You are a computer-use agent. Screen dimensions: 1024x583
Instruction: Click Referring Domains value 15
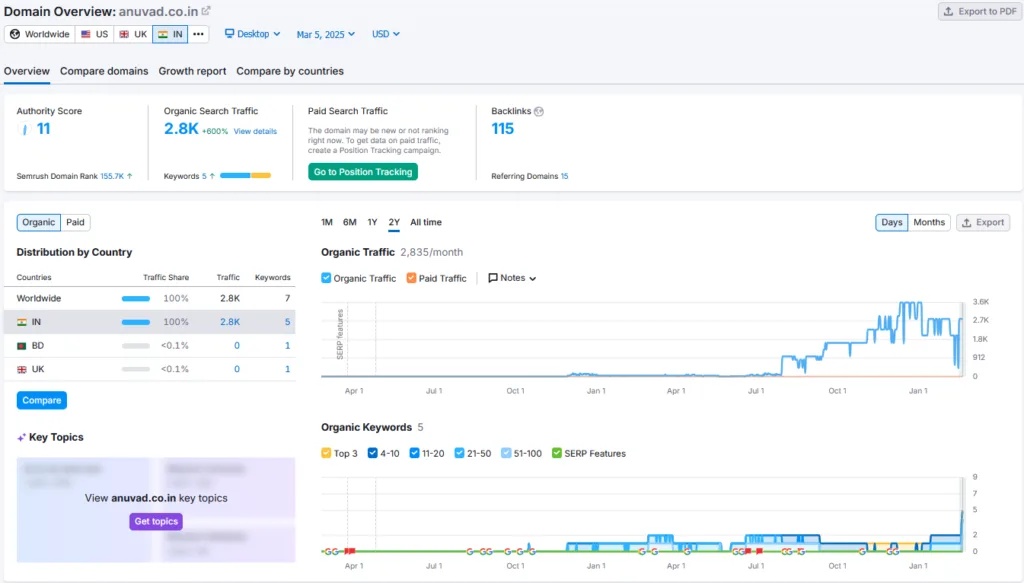pyautogui.click(x=564, y=176)
